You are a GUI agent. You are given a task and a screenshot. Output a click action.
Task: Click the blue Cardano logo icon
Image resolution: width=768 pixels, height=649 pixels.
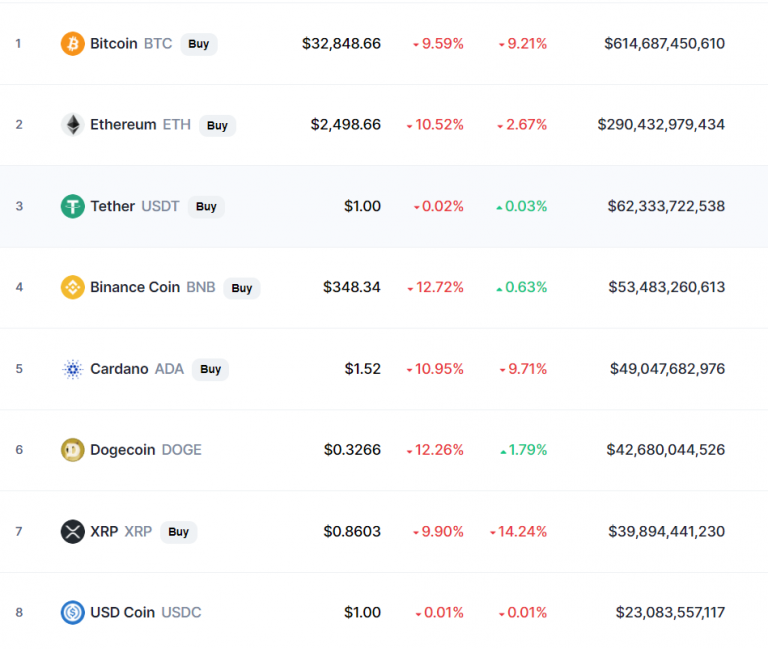coord(72,369)
